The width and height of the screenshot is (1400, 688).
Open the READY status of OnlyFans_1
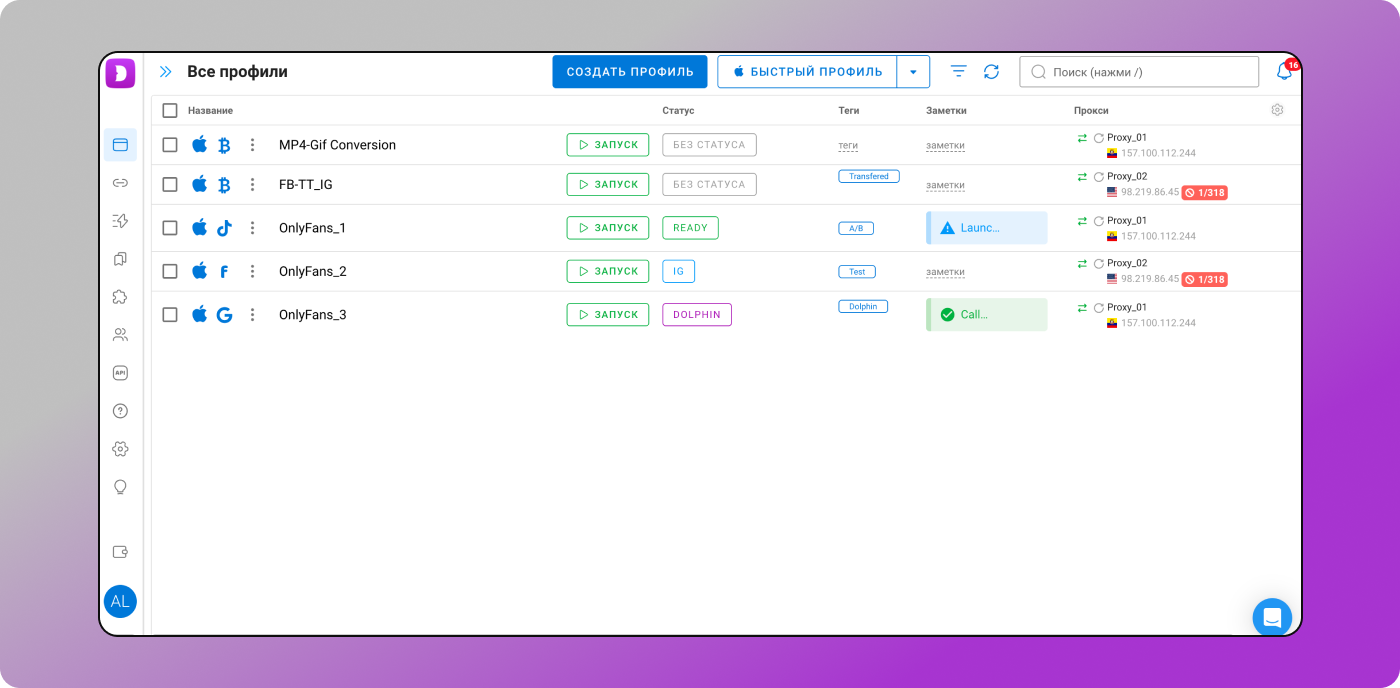(x=690, y=228)
